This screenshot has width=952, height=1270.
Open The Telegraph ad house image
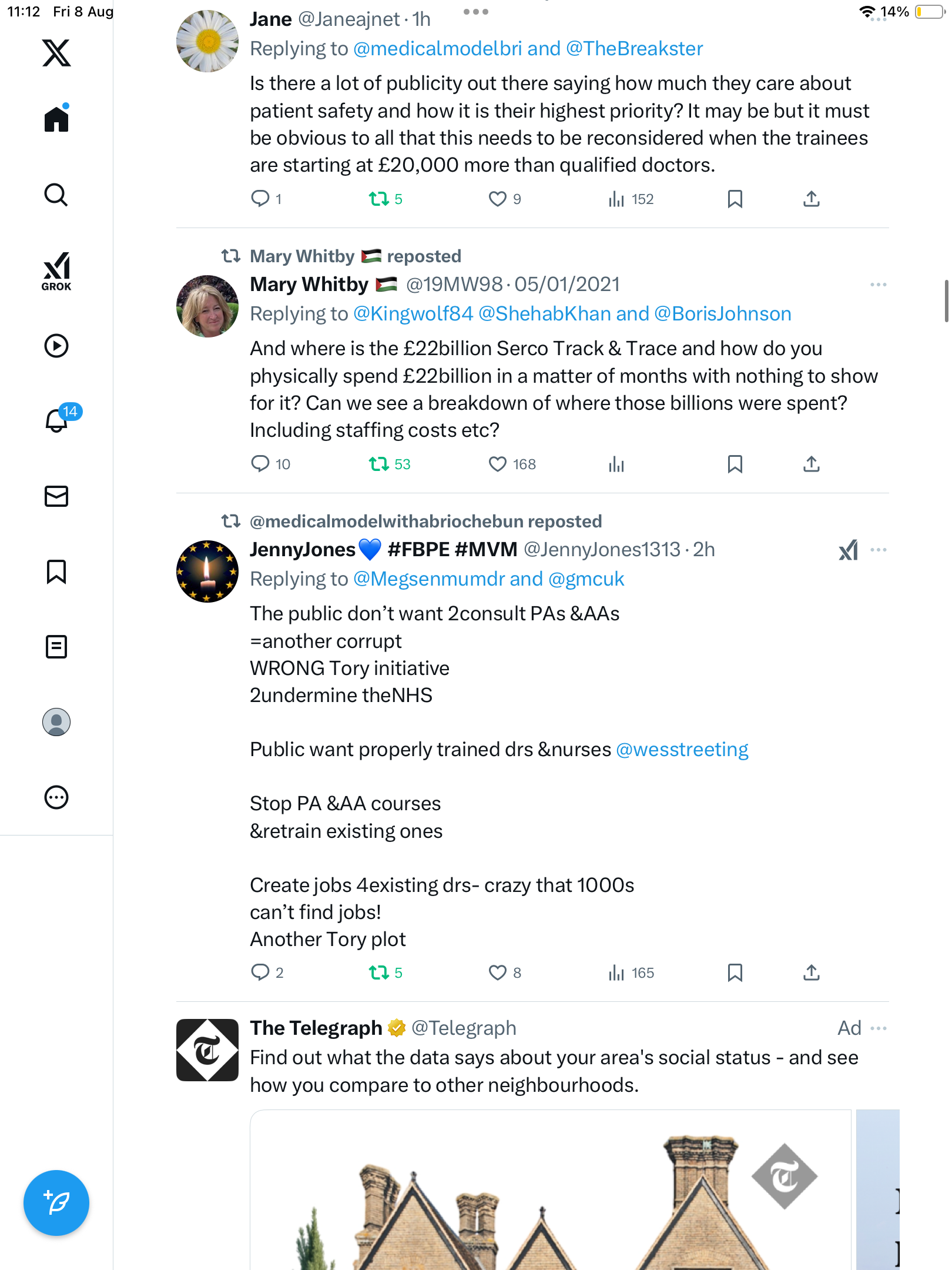click(551, 1190)
